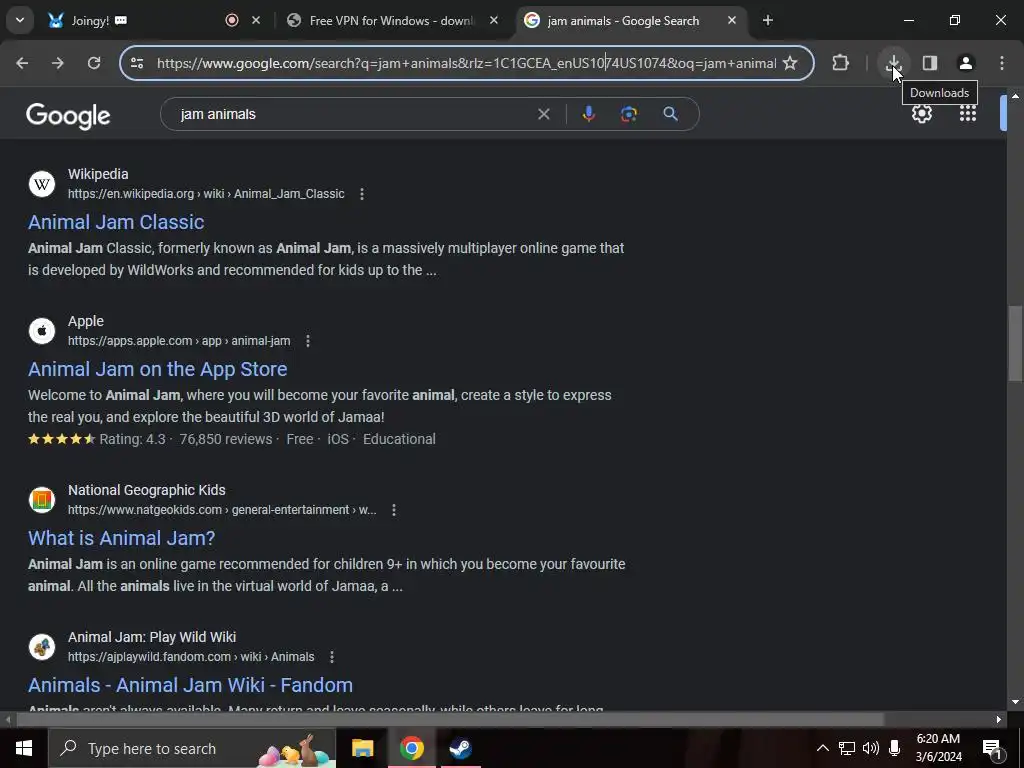Screen dimensions: 1024x768
Task: Open the Animal Jam Classic Wikipedia result
Action: coord(116,222)
